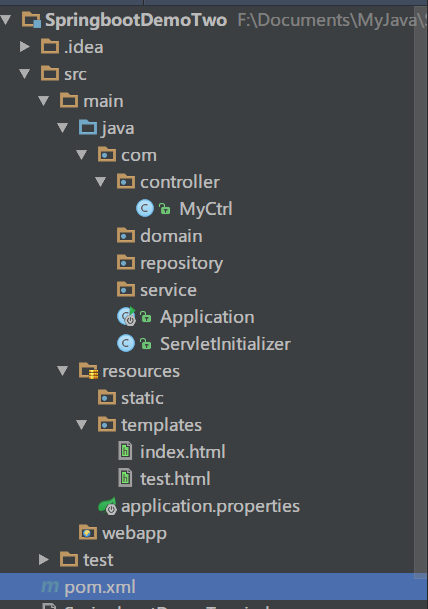The height and width of the screenshot is (609, 428).
Task: Expand the .idea folder
Action: pos(25,47)
